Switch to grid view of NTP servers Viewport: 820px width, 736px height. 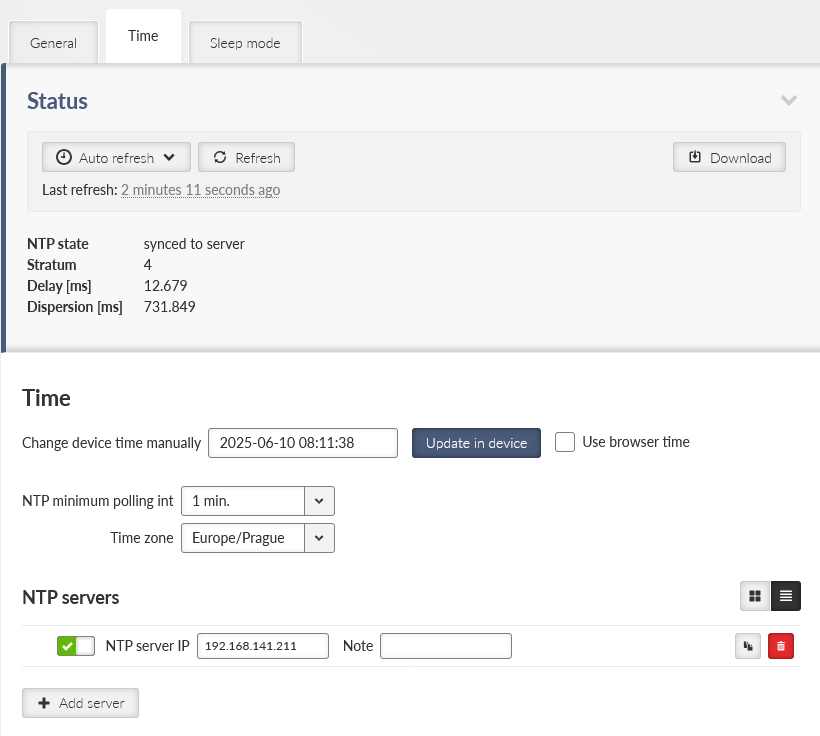755,596
